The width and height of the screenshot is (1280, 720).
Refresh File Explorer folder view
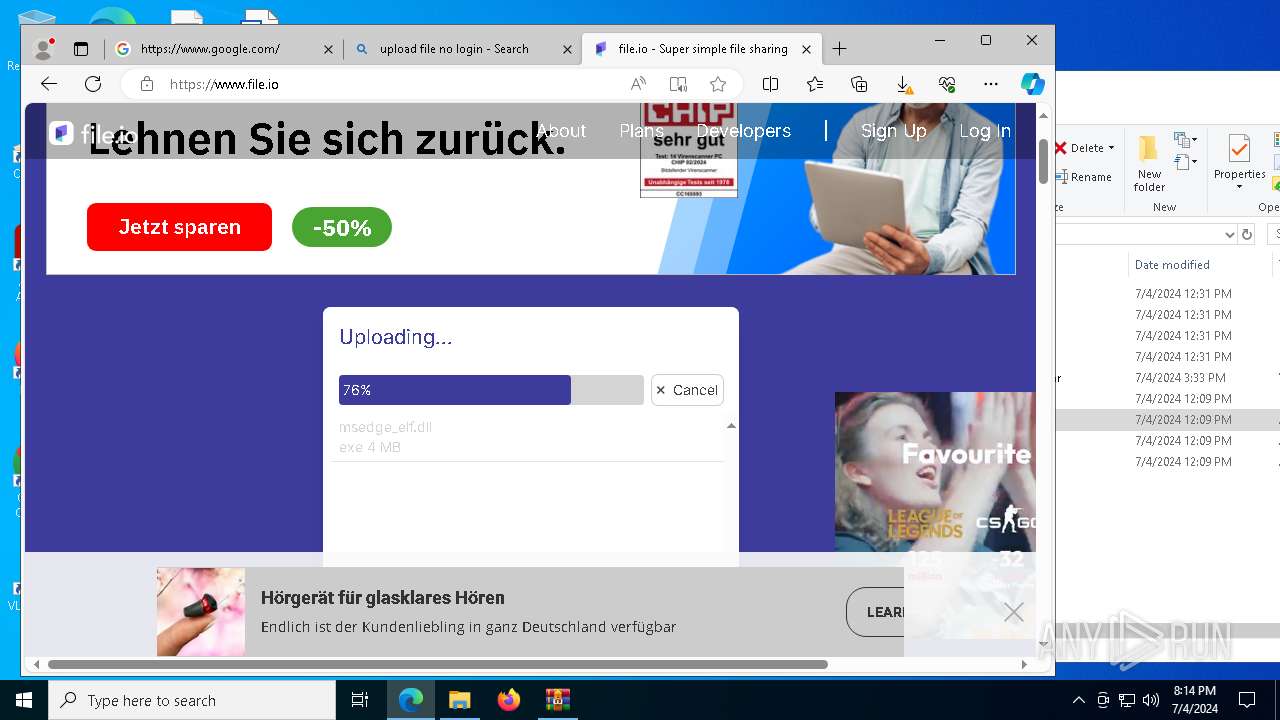(x=1247, y=234)
